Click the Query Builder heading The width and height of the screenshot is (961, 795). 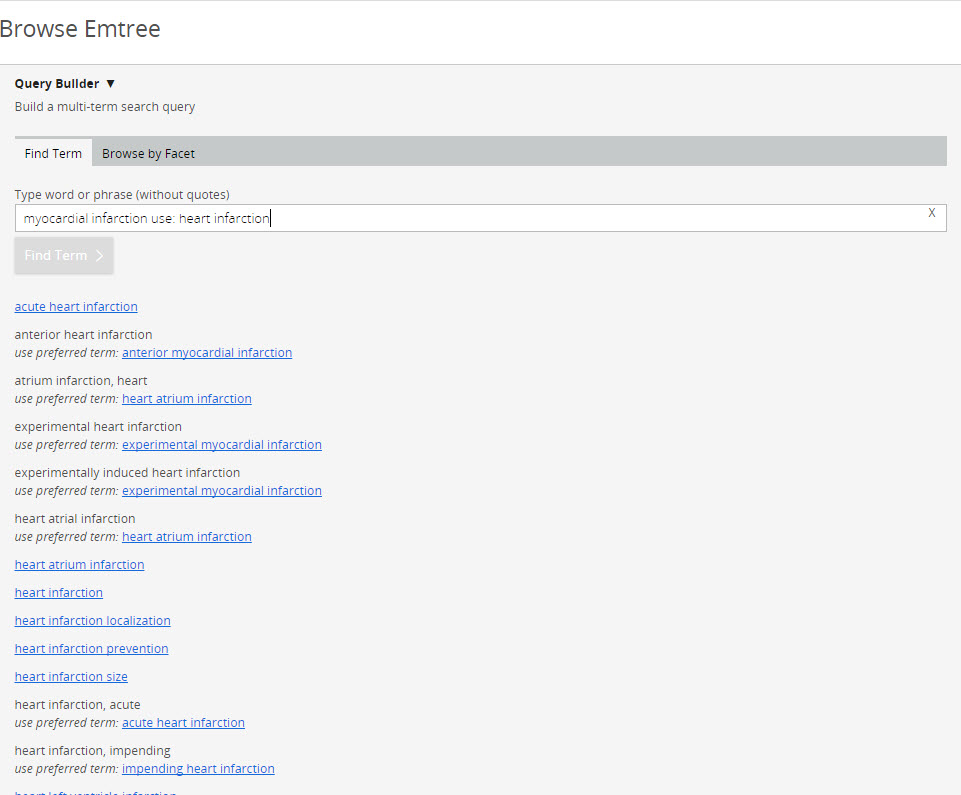coord(57,84)
